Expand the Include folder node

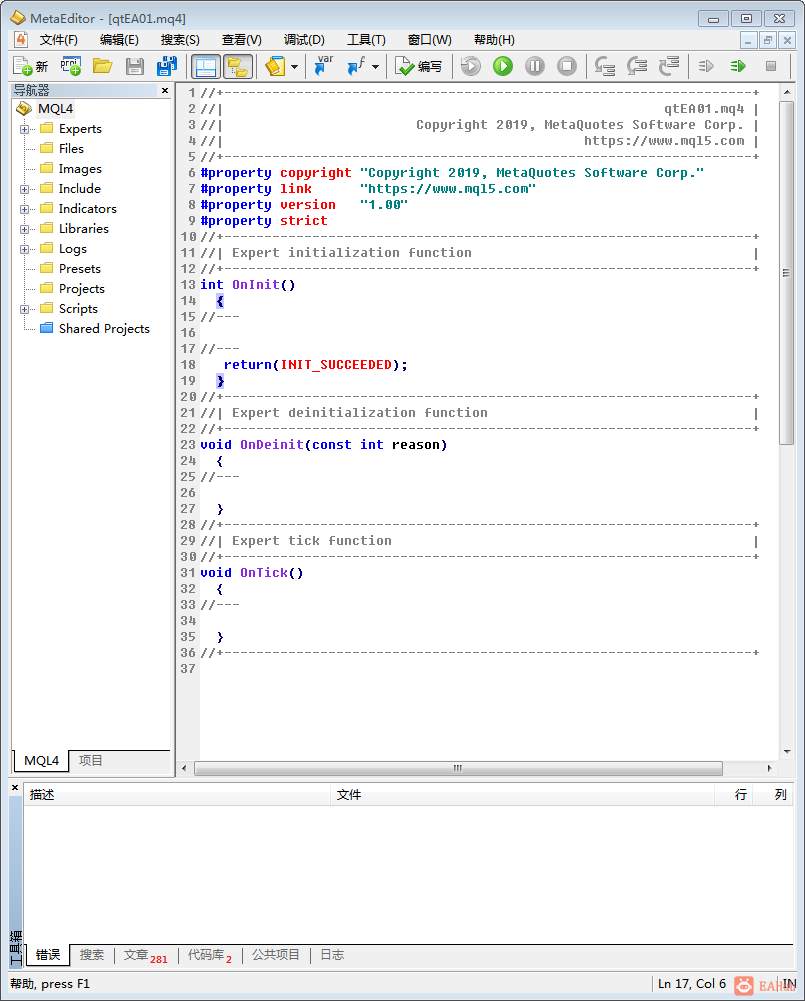click(24, 189)
